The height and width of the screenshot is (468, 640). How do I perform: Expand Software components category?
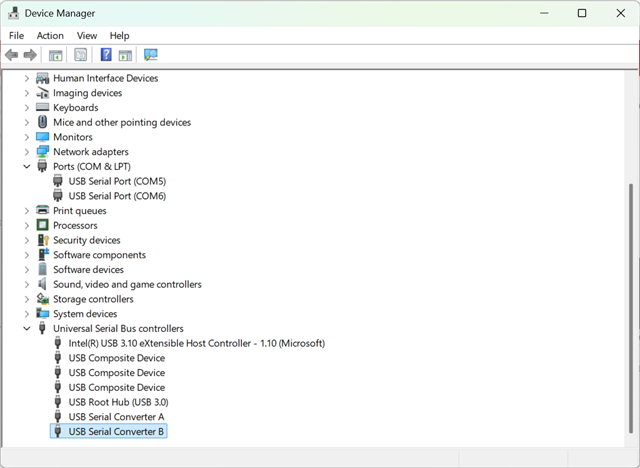click(x=27, y=255)
